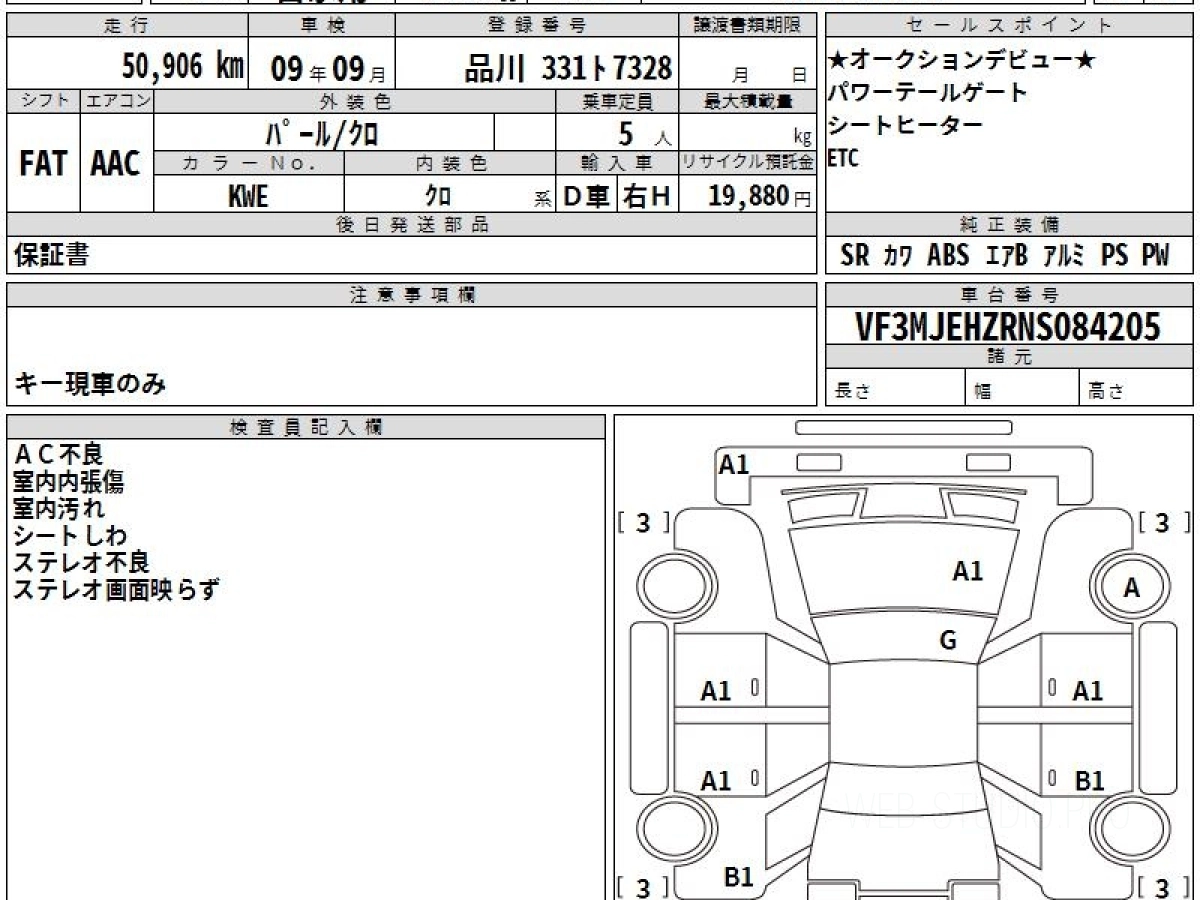Viewport: 1200px width, 900px height.
Task: Click registration number 品川 331ト7328
Action: point(568,68)
